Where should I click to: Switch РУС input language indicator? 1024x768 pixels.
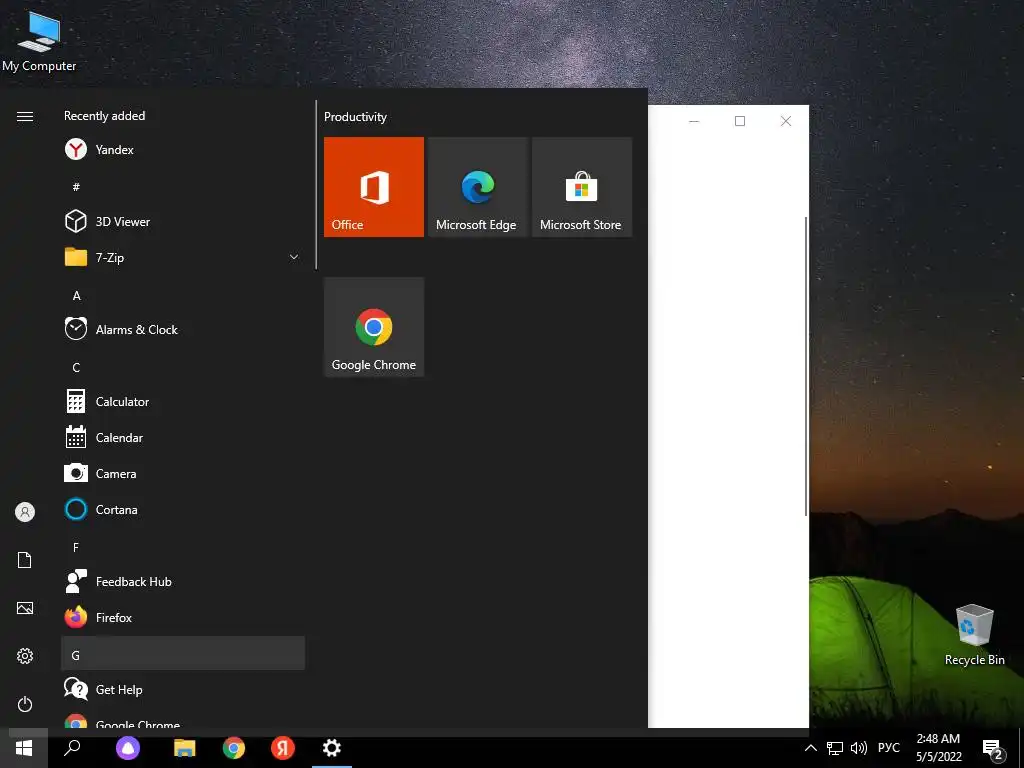[x=888, y=748]
